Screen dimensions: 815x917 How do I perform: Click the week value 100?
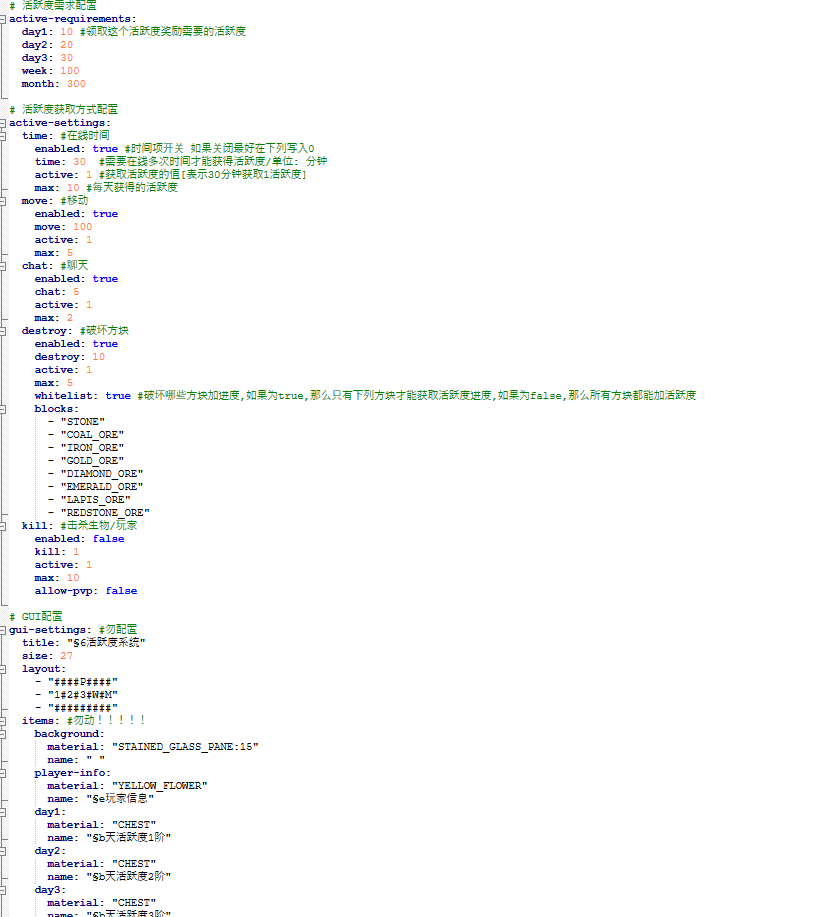point(69,71)
